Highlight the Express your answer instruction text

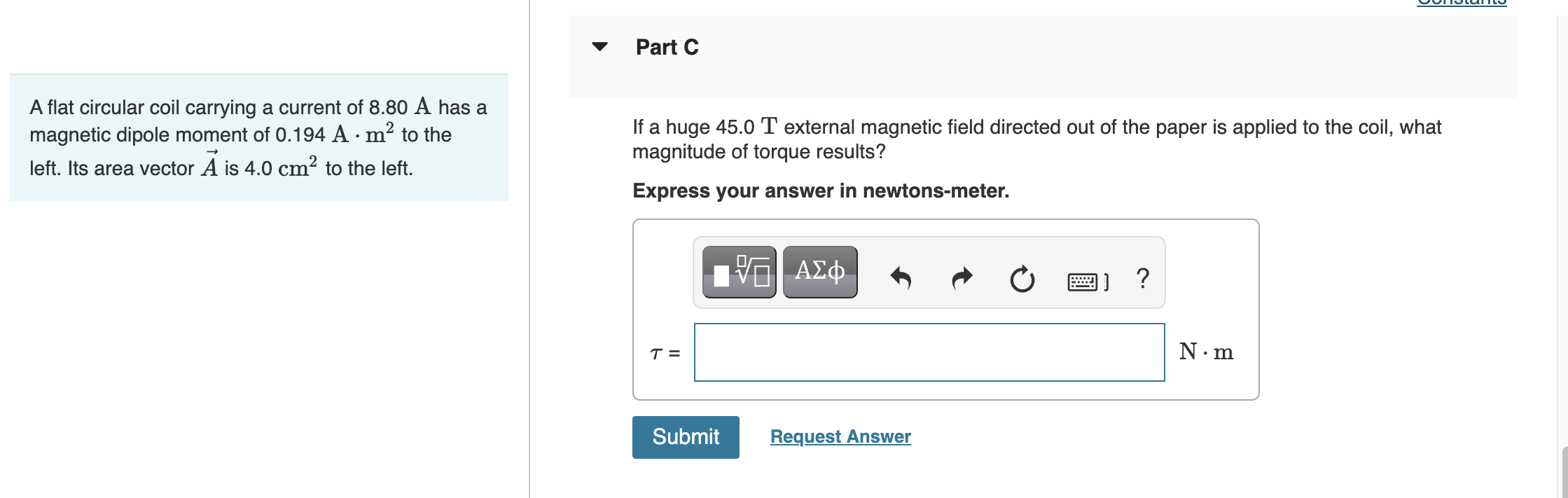pos(820,191)
